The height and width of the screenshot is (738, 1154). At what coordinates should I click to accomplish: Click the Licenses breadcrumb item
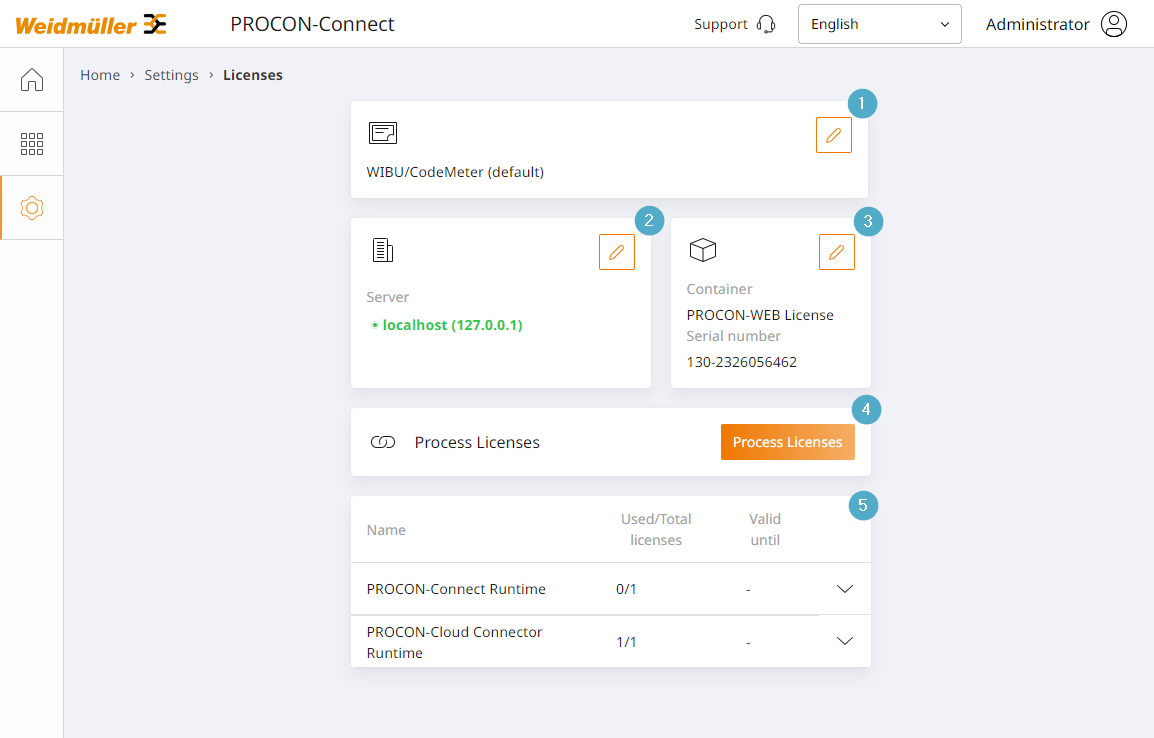[x=252, y=75]
